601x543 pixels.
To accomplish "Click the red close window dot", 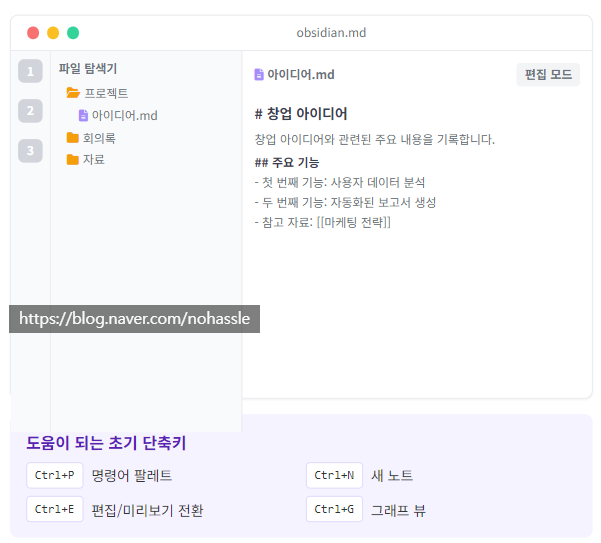I will pyautogui.click(x=33, y=33).
